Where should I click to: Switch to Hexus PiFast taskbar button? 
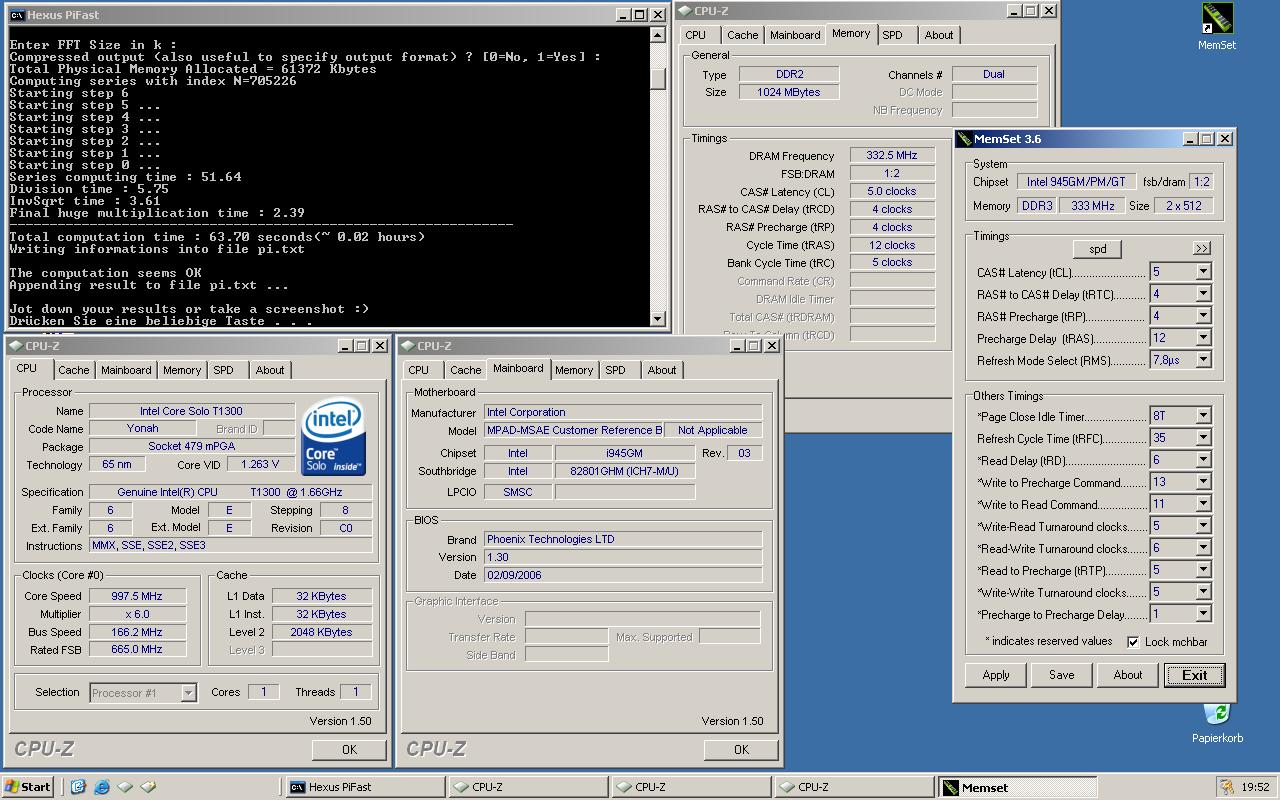point(364,787)
